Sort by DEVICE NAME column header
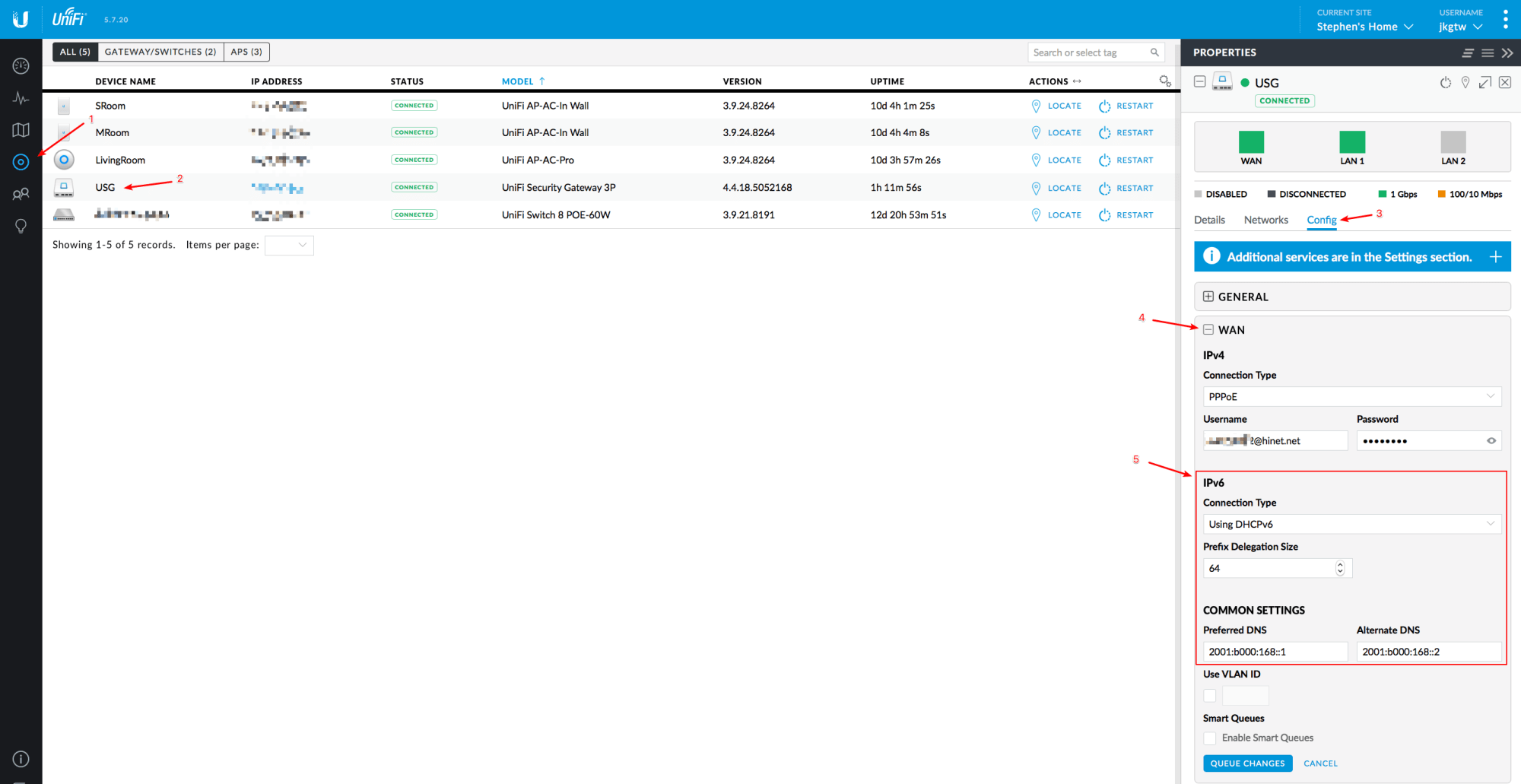Screen dimensions: 1521x784 point(125,81)
